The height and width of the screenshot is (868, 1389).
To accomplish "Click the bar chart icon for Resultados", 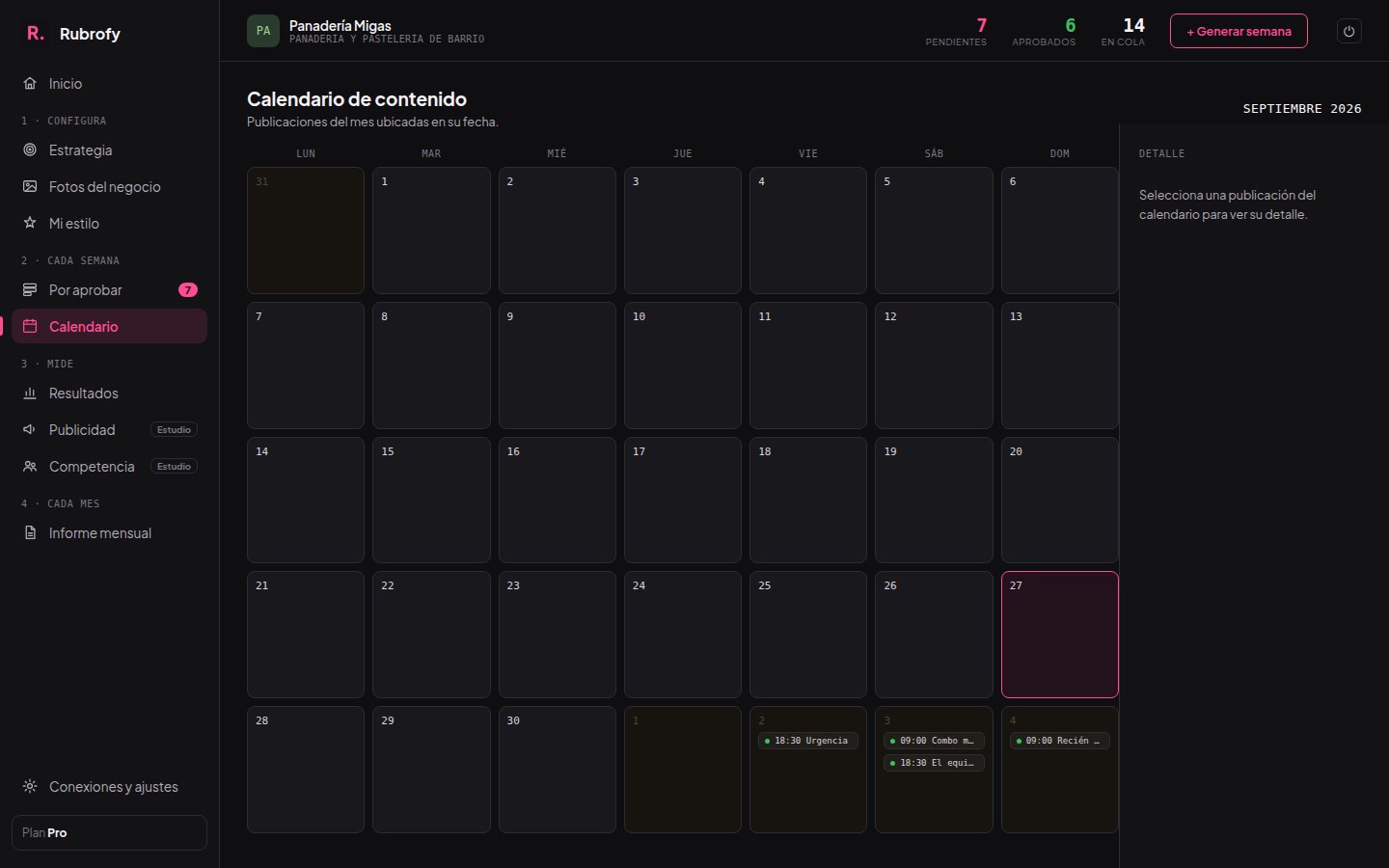I will pyautogui.click(x=30, y=393).
